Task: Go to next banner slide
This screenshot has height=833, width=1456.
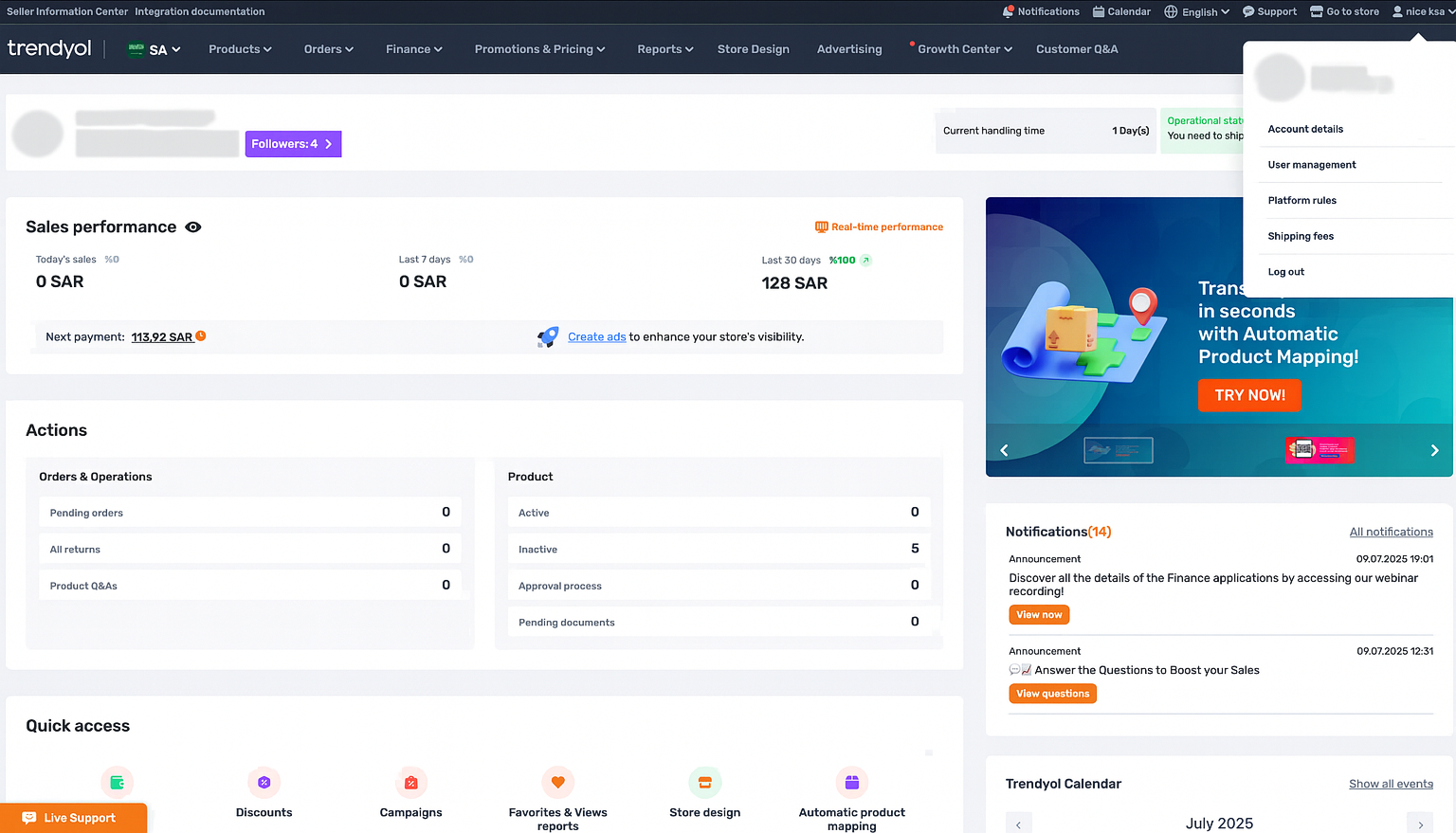Action: click(1434, 450)
